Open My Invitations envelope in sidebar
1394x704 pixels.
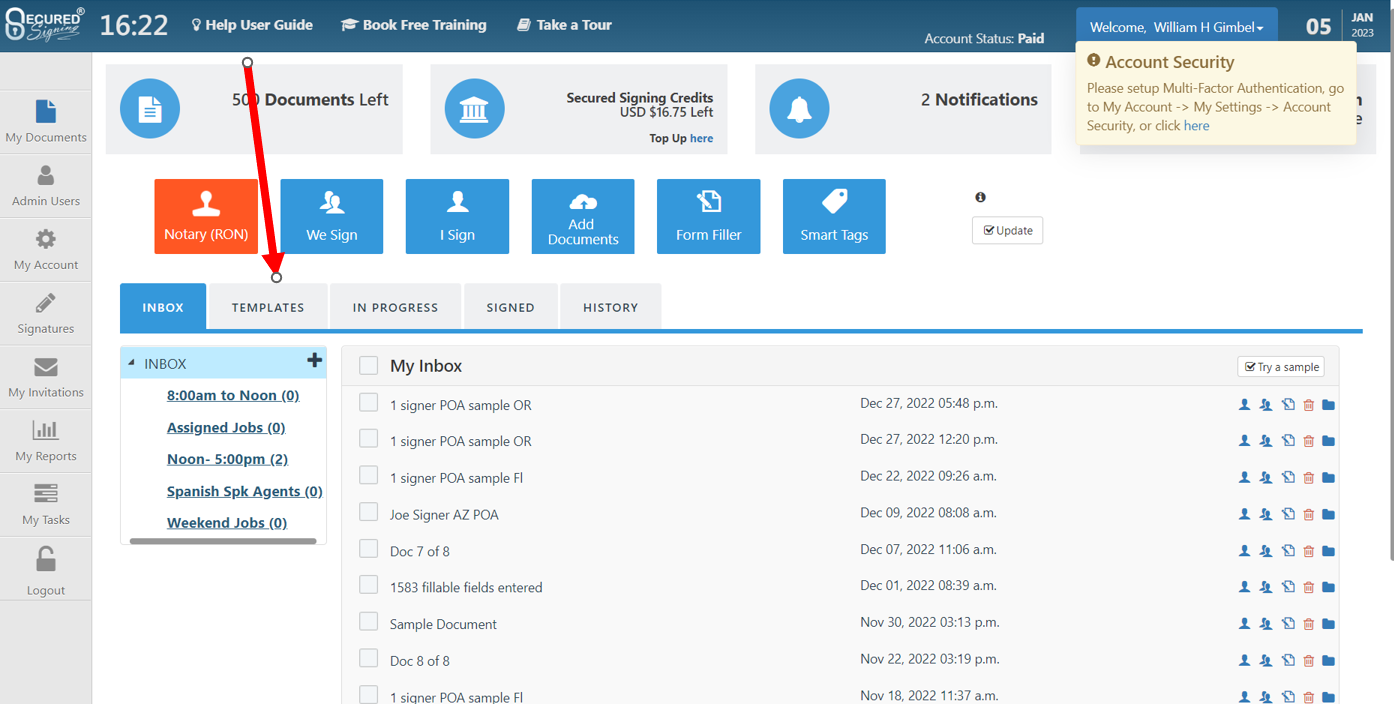click(x=46, y=377)
